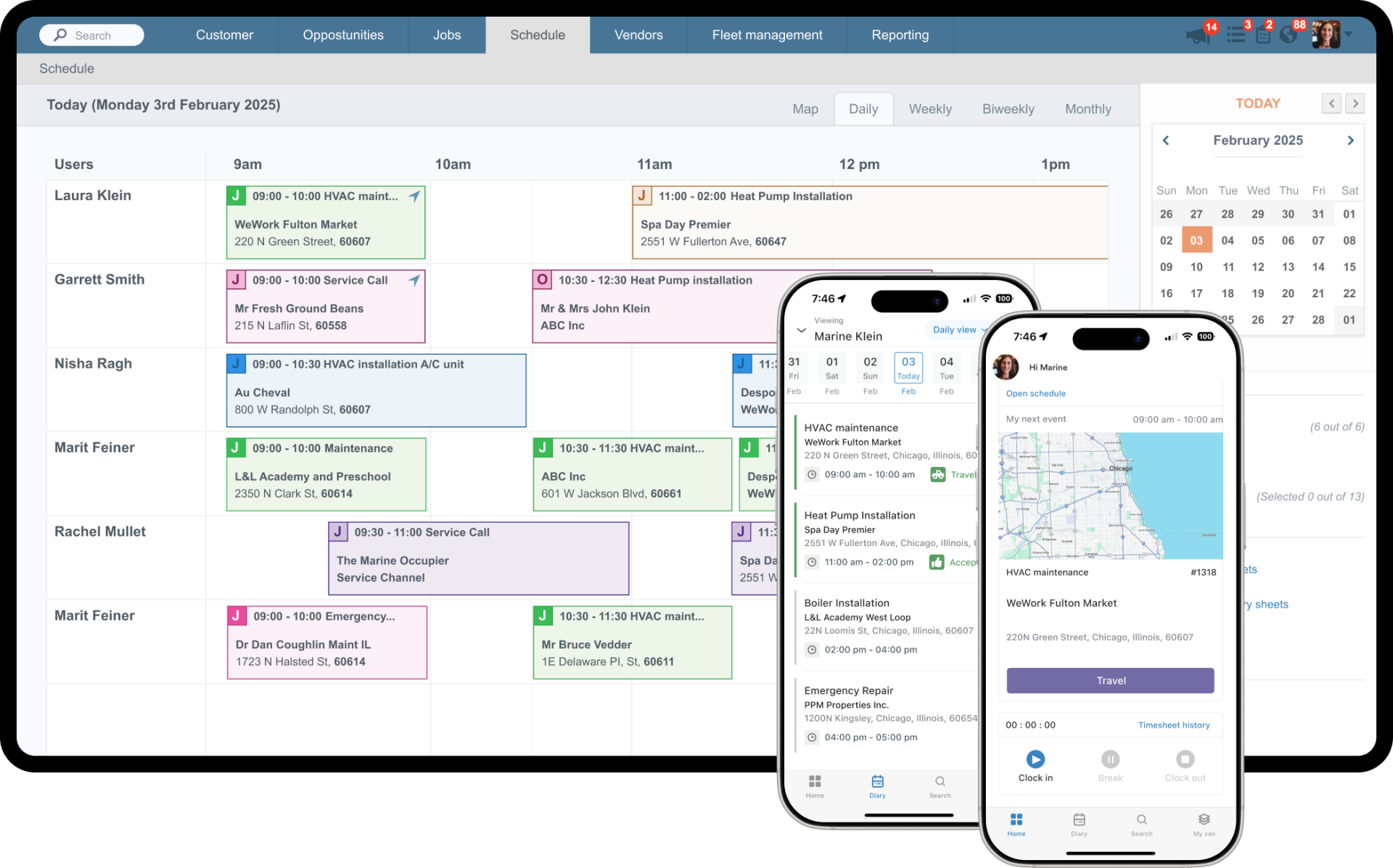
Task: Go to the previous month in the calendar
Action: [1167, 140]
